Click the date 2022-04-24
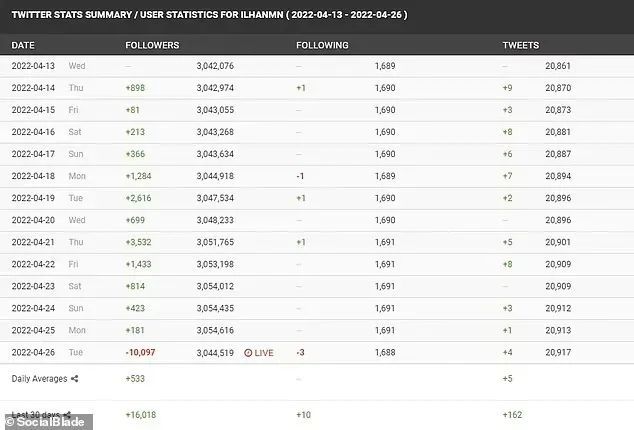634x430 pixels. point(33,308)
